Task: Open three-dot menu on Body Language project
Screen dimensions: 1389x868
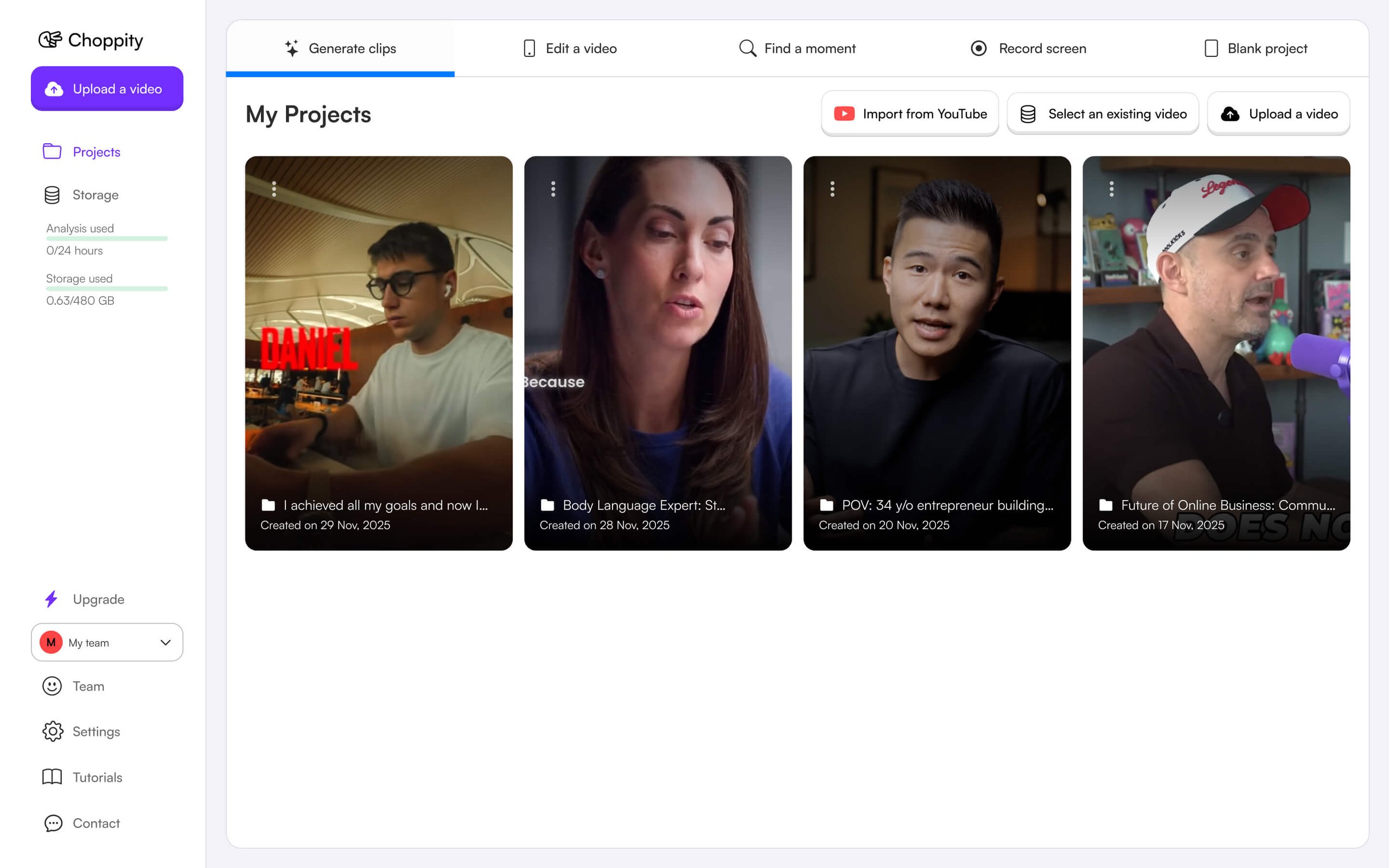Action: (x=553, y=189)
